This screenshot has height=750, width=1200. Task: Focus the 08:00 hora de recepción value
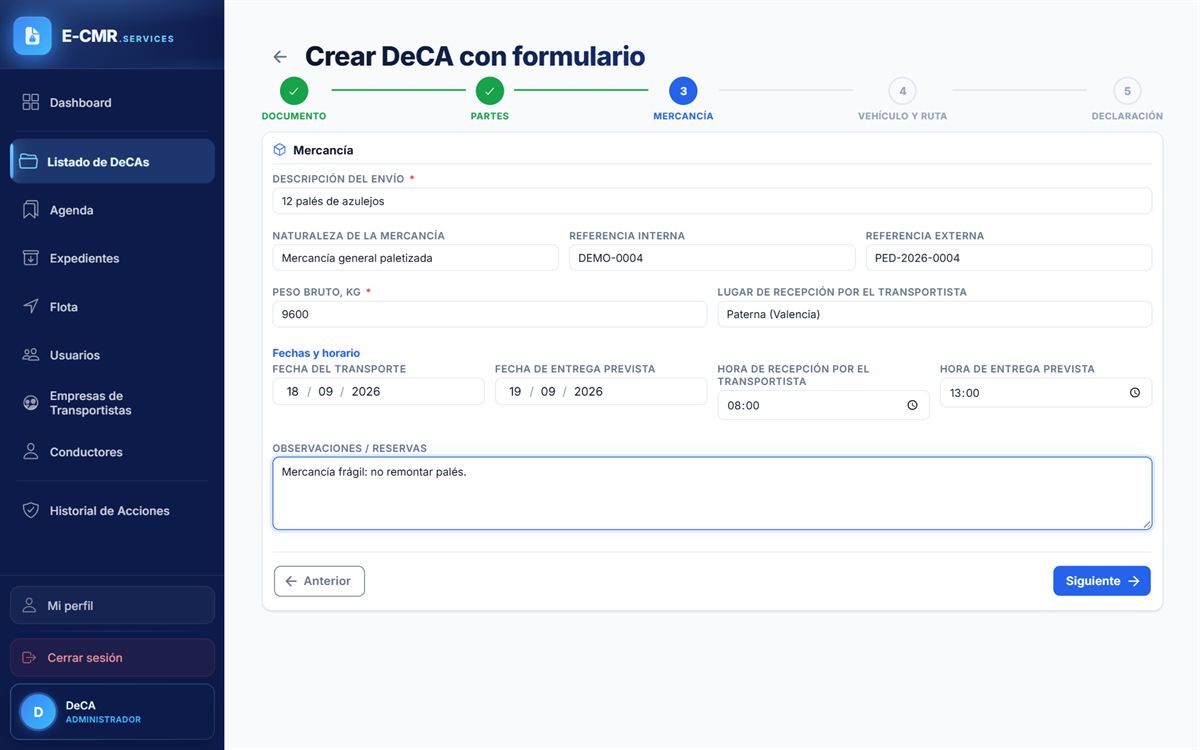point(744,406)
